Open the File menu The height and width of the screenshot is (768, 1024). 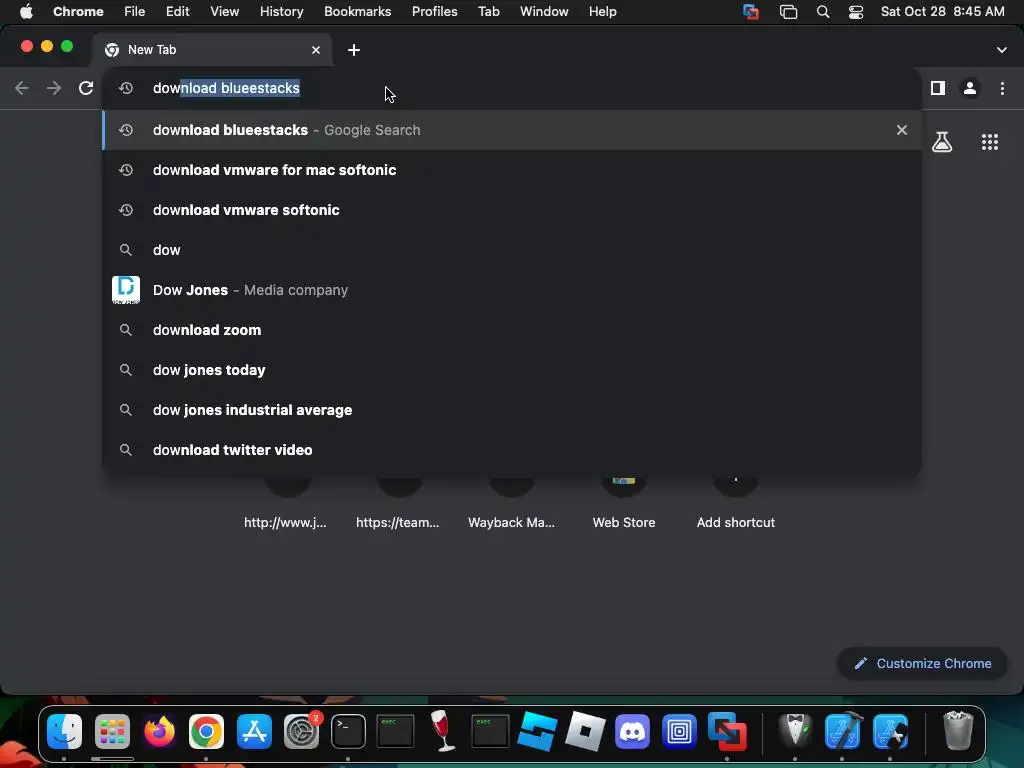tap(135, 12)
